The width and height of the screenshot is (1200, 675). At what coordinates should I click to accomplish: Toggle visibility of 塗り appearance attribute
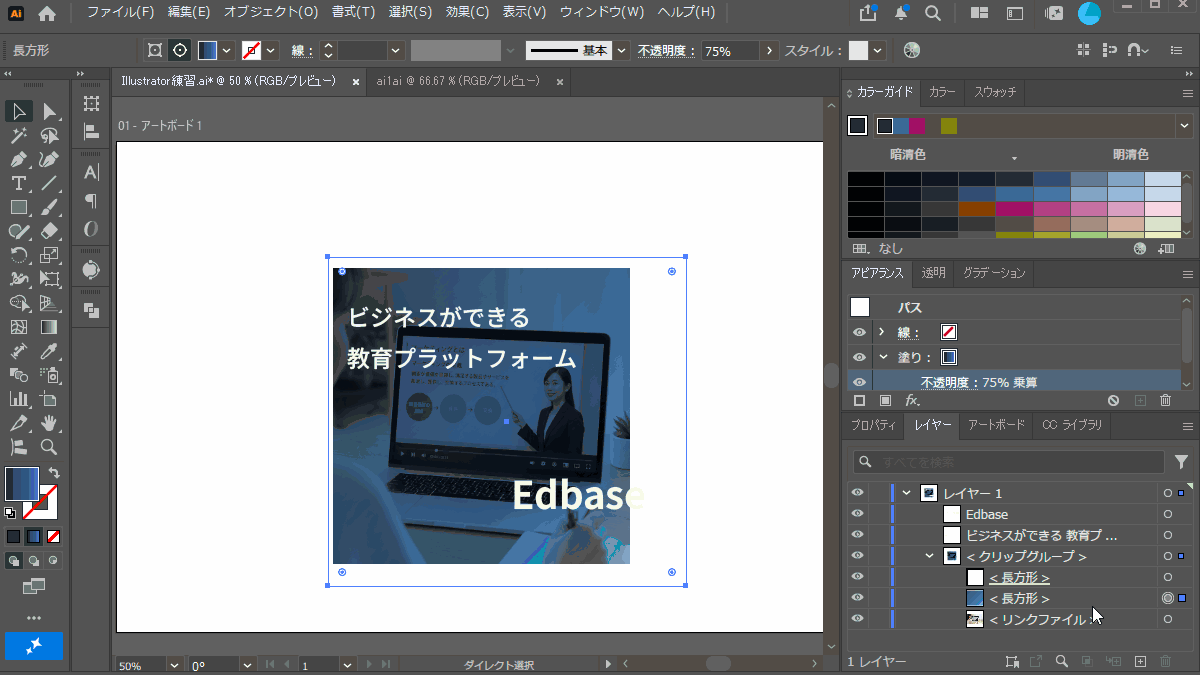tap(859, 357)
